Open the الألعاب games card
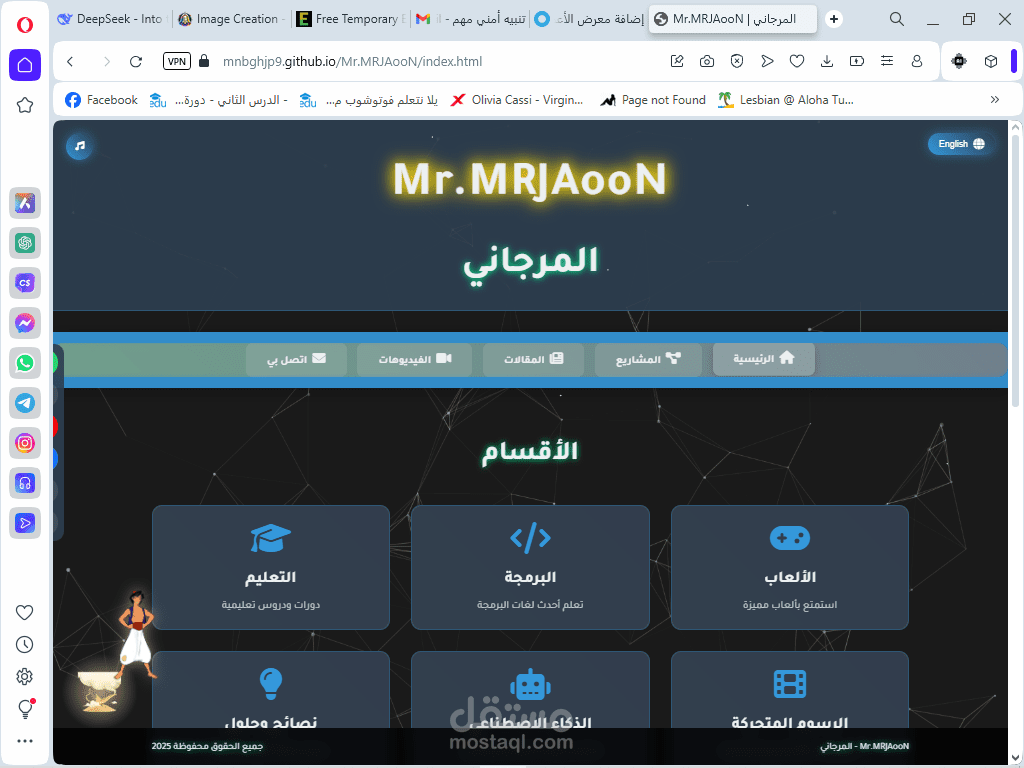The image size is (1024, 768). pyautogui.click(x=790, y=567)
